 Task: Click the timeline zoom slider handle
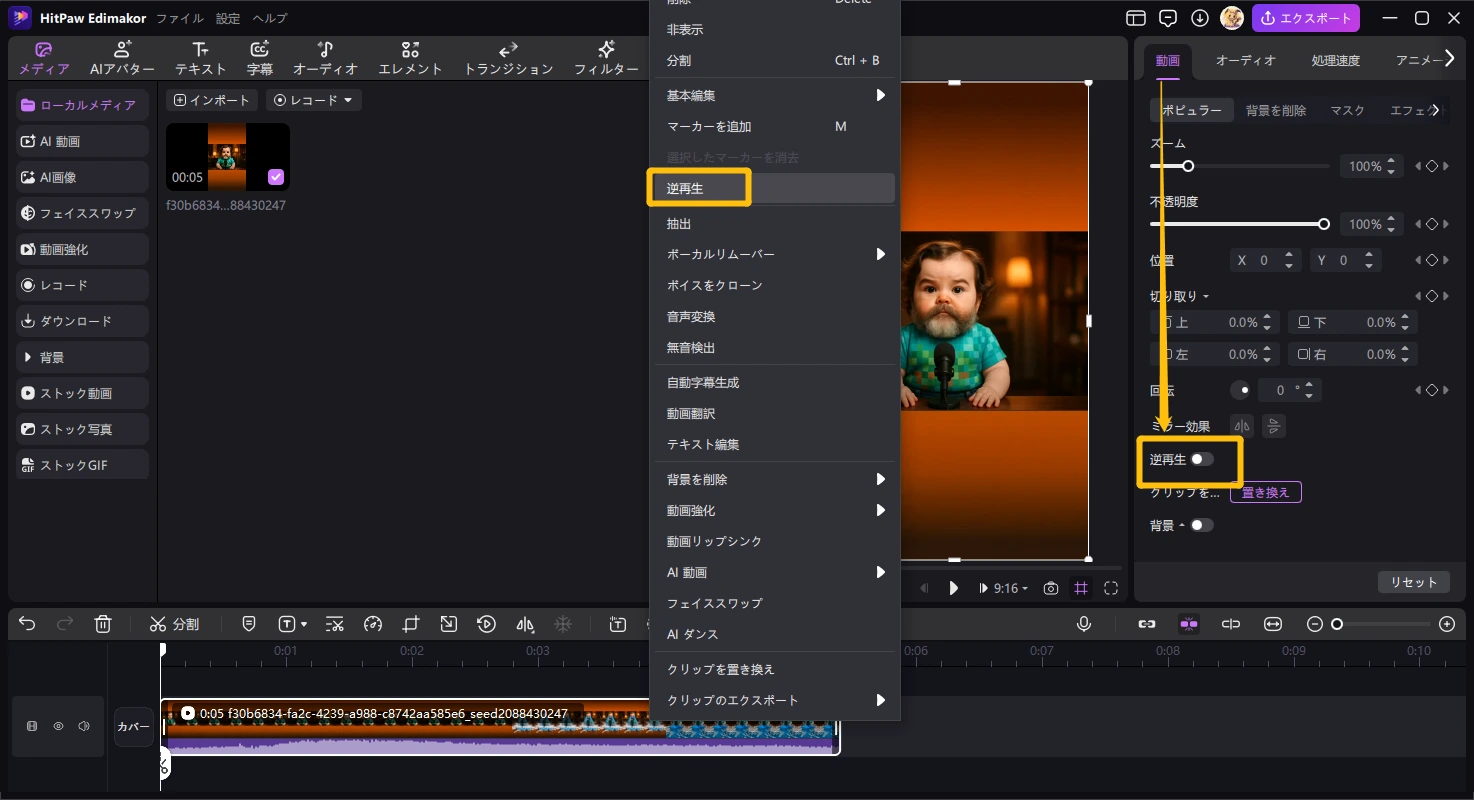coord(1337,624)
